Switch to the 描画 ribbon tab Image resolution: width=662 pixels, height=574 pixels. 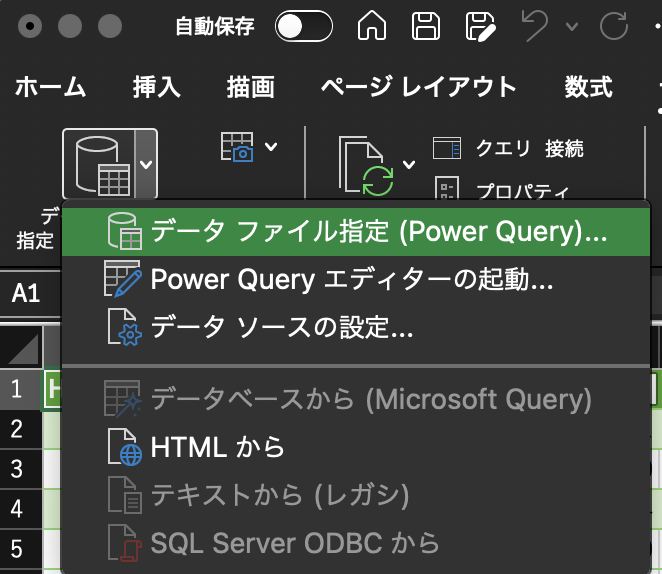[251, 87]
